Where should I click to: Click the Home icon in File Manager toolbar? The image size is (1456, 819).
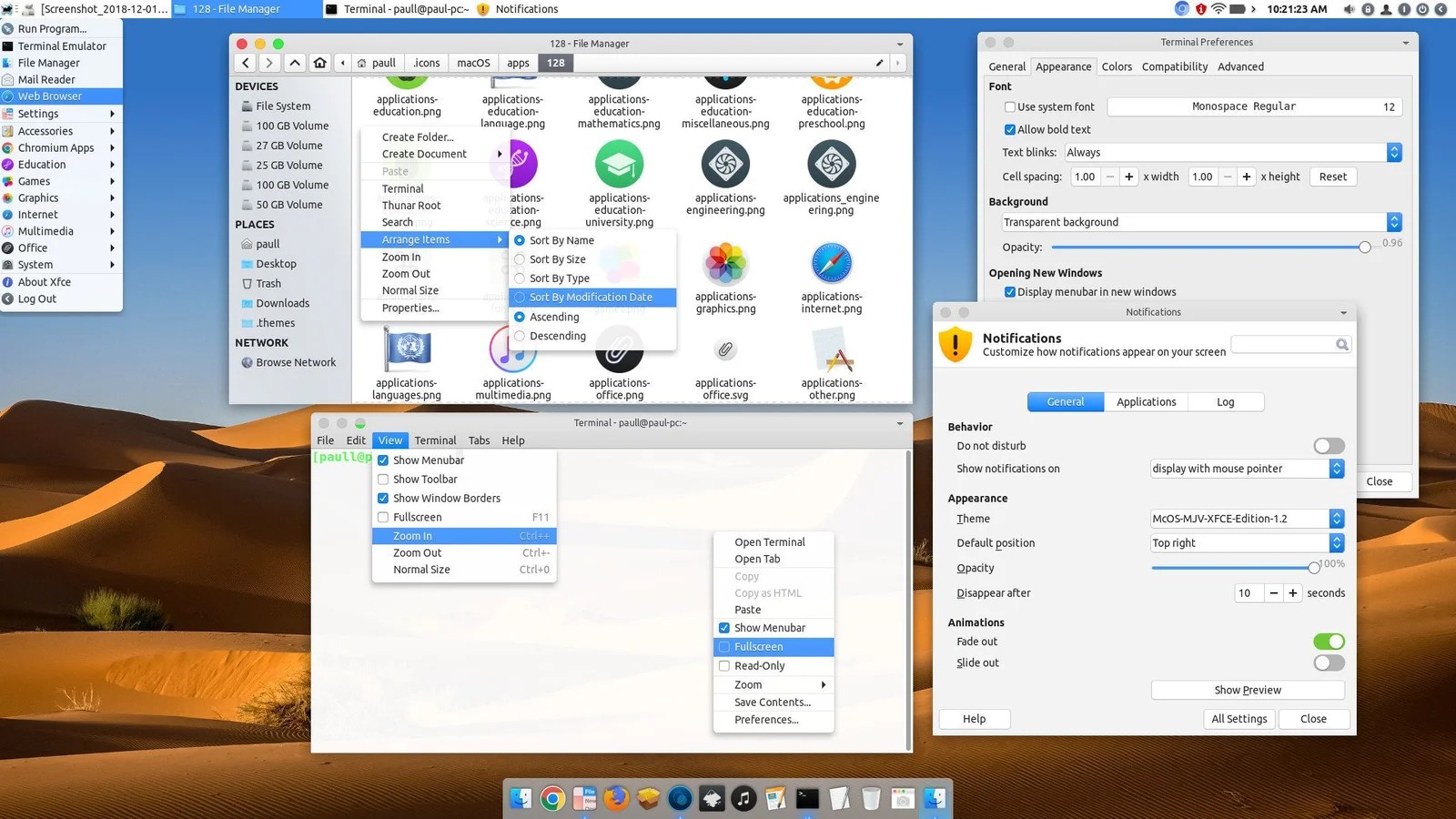click(x=320, y=62)
